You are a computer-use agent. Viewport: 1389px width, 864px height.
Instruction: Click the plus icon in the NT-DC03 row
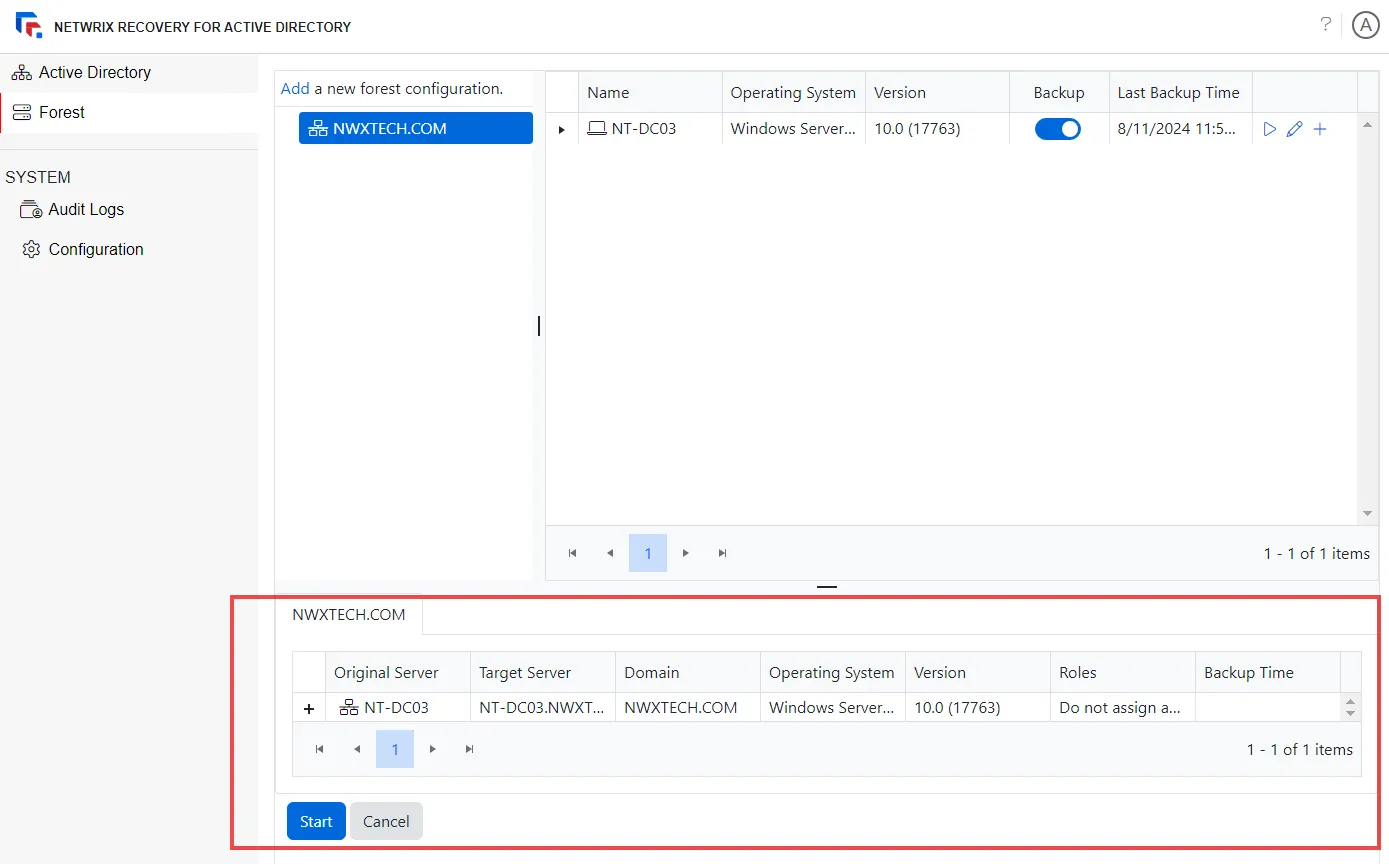click(1320, 129)
